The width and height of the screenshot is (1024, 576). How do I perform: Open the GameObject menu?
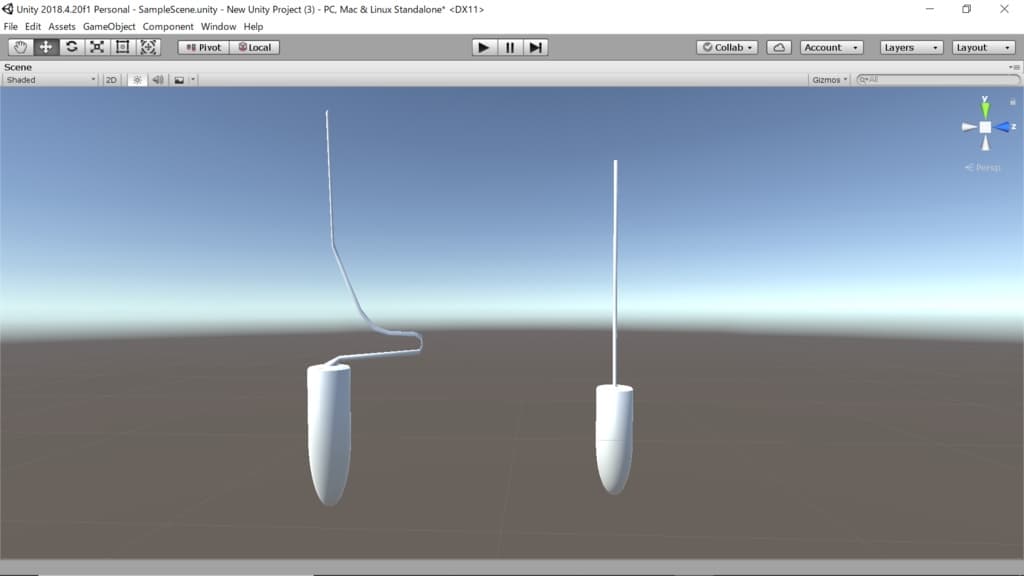pos(109,27)
